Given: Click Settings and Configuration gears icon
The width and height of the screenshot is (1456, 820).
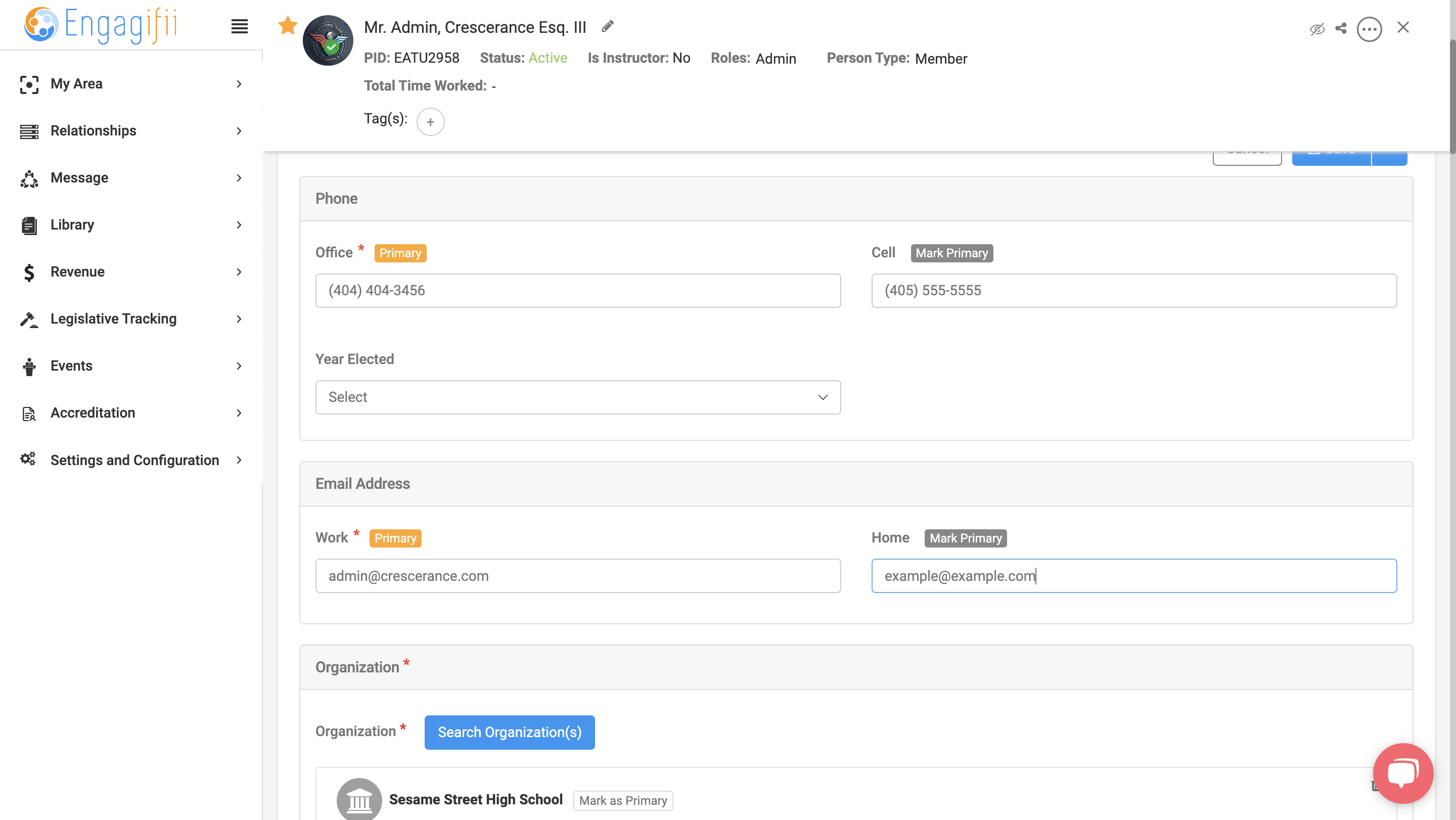Looking at the screenshot, I should [28, 459].
